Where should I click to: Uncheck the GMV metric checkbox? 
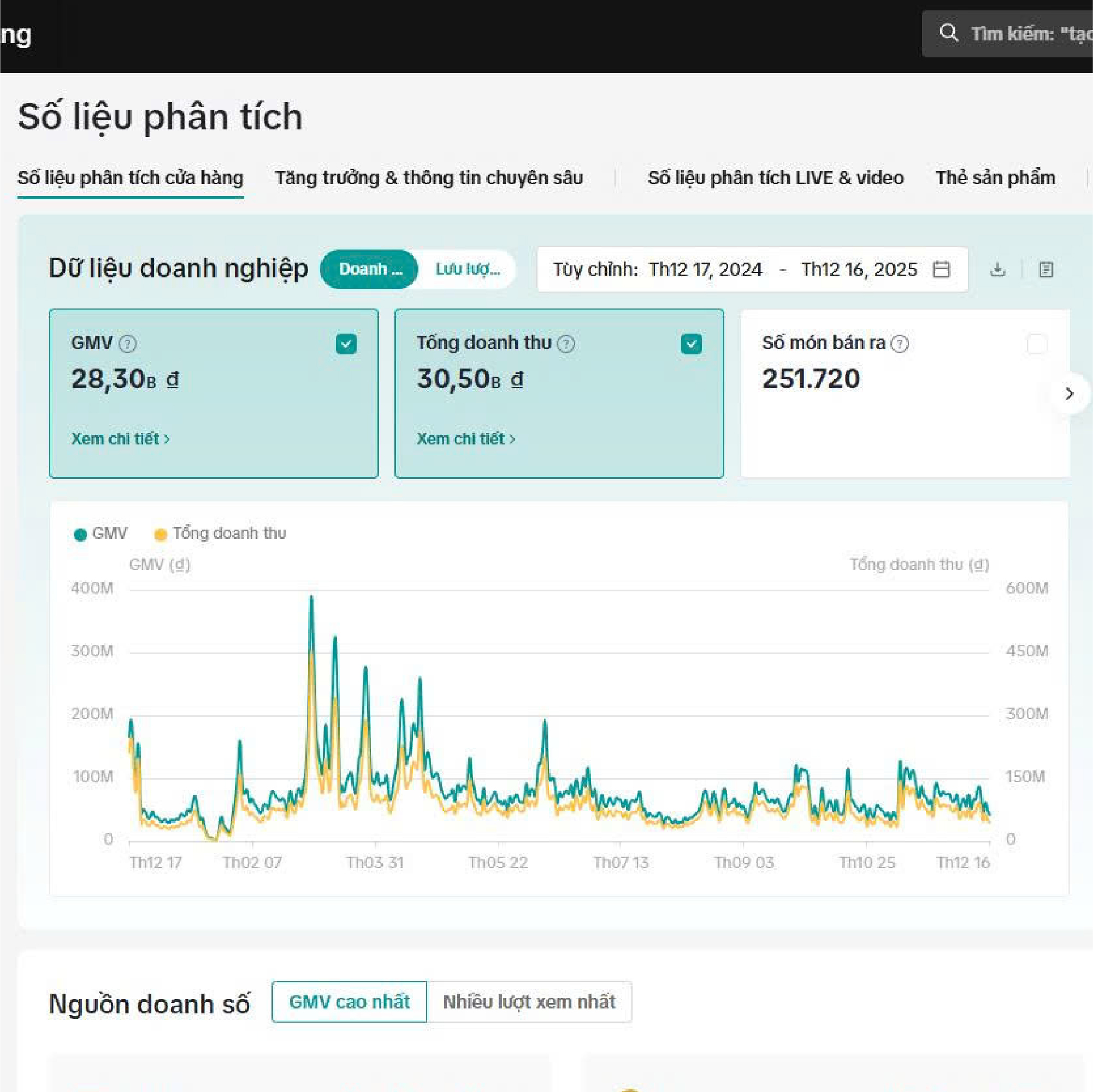point(346,344)
